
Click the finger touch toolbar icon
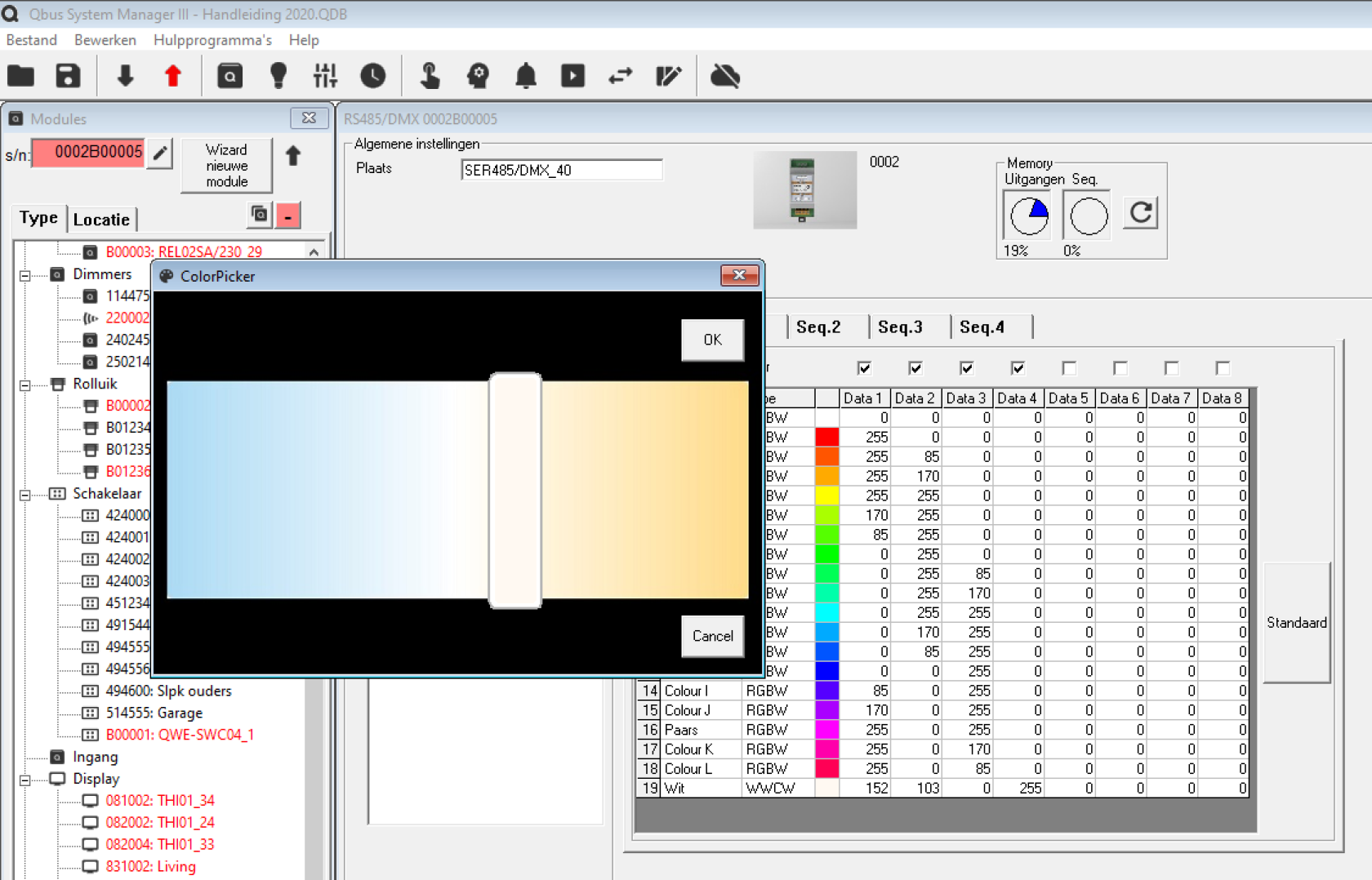click(x=430, y=76)
